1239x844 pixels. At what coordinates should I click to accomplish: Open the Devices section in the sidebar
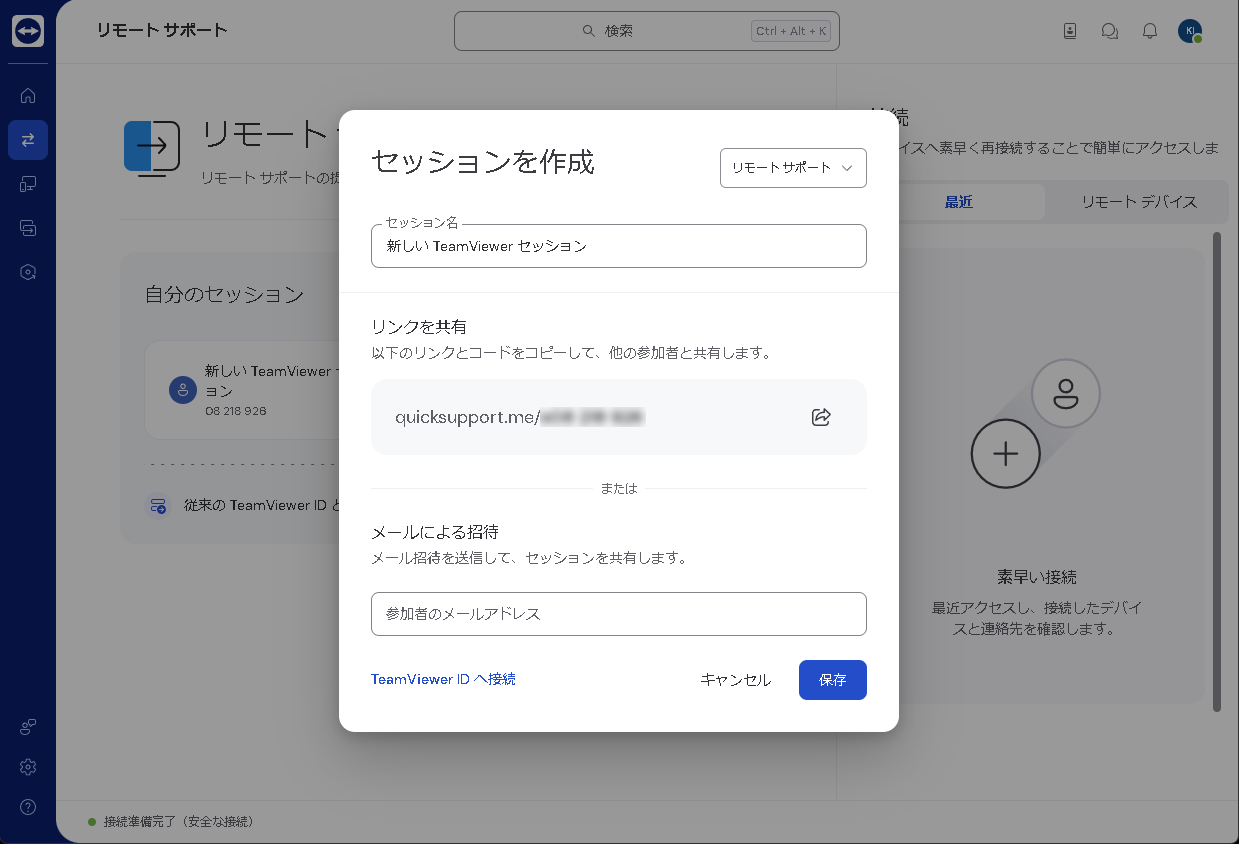click(x=27, y=184)
